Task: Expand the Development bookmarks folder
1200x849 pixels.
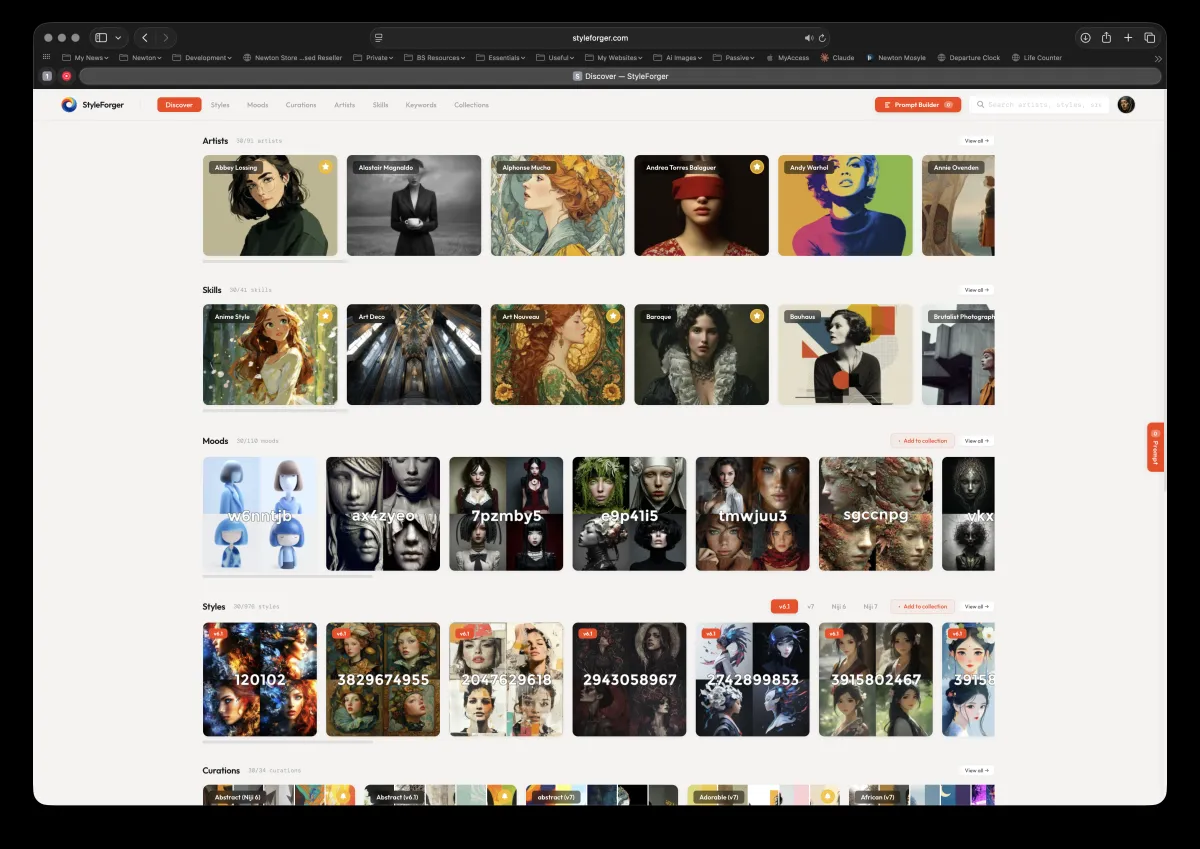Action: tap(202, 58)
